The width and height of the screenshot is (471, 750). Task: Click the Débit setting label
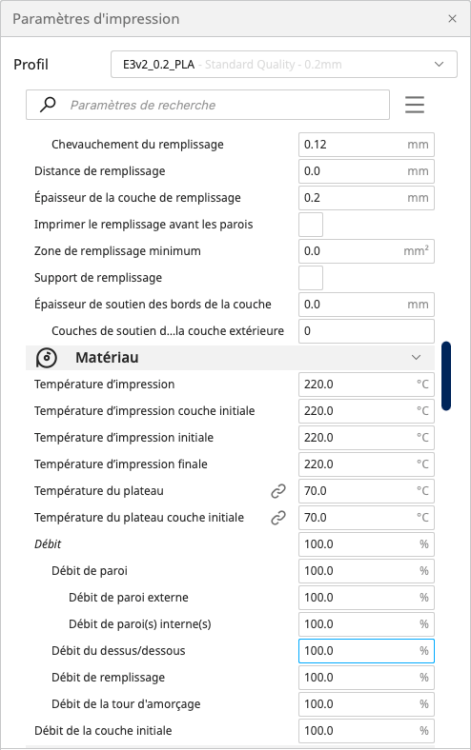pos(48,544)
